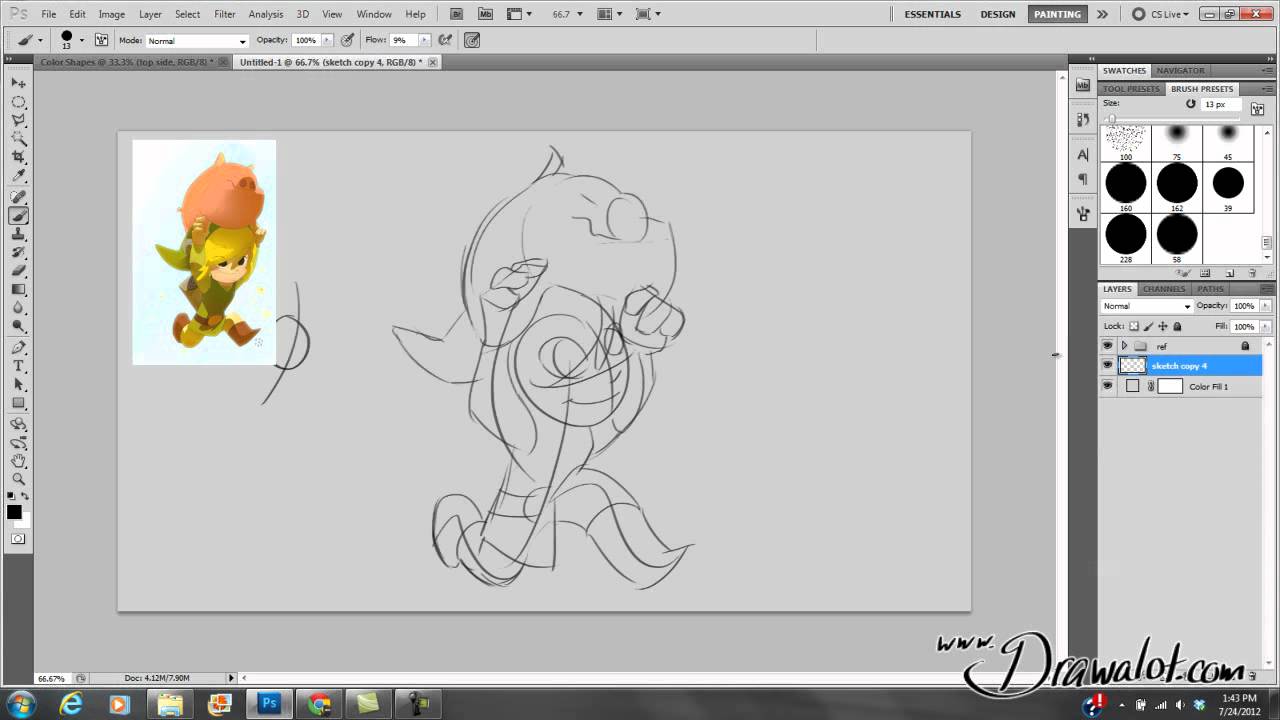Screen dimensions: 1280x720
Task: Open the Paragraph panel in dock
Action: [1083, 179]
